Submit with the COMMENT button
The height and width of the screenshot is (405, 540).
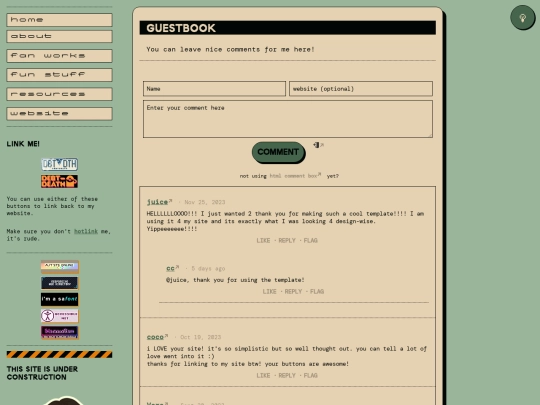point(278,152)
